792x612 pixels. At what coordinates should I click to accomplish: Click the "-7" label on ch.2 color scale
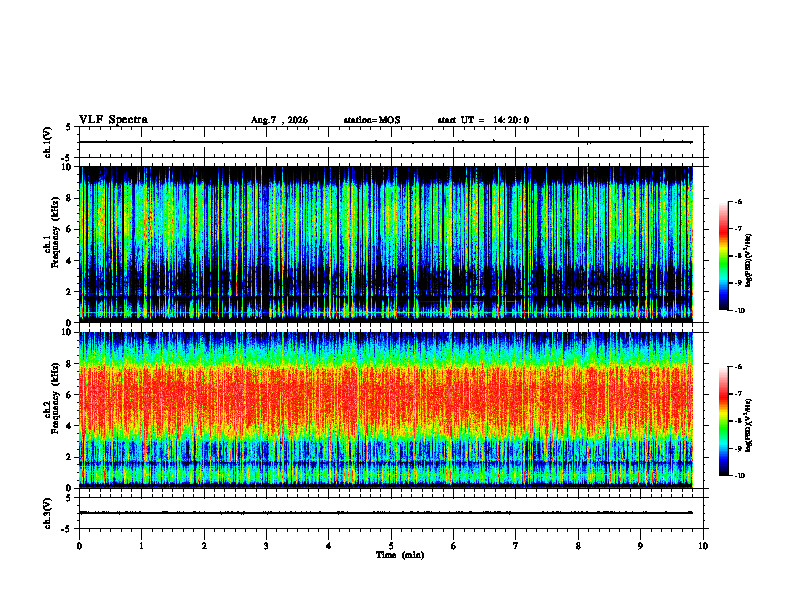pos(738,394)
